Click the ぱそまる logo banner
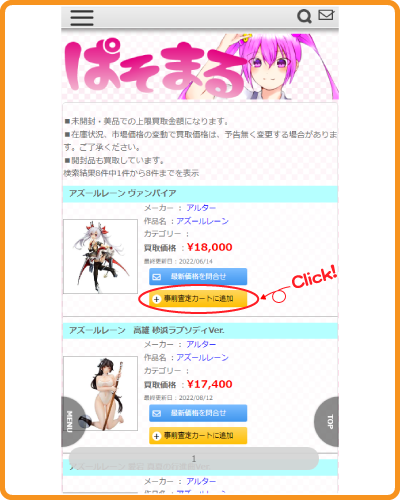 coord(200,66)
